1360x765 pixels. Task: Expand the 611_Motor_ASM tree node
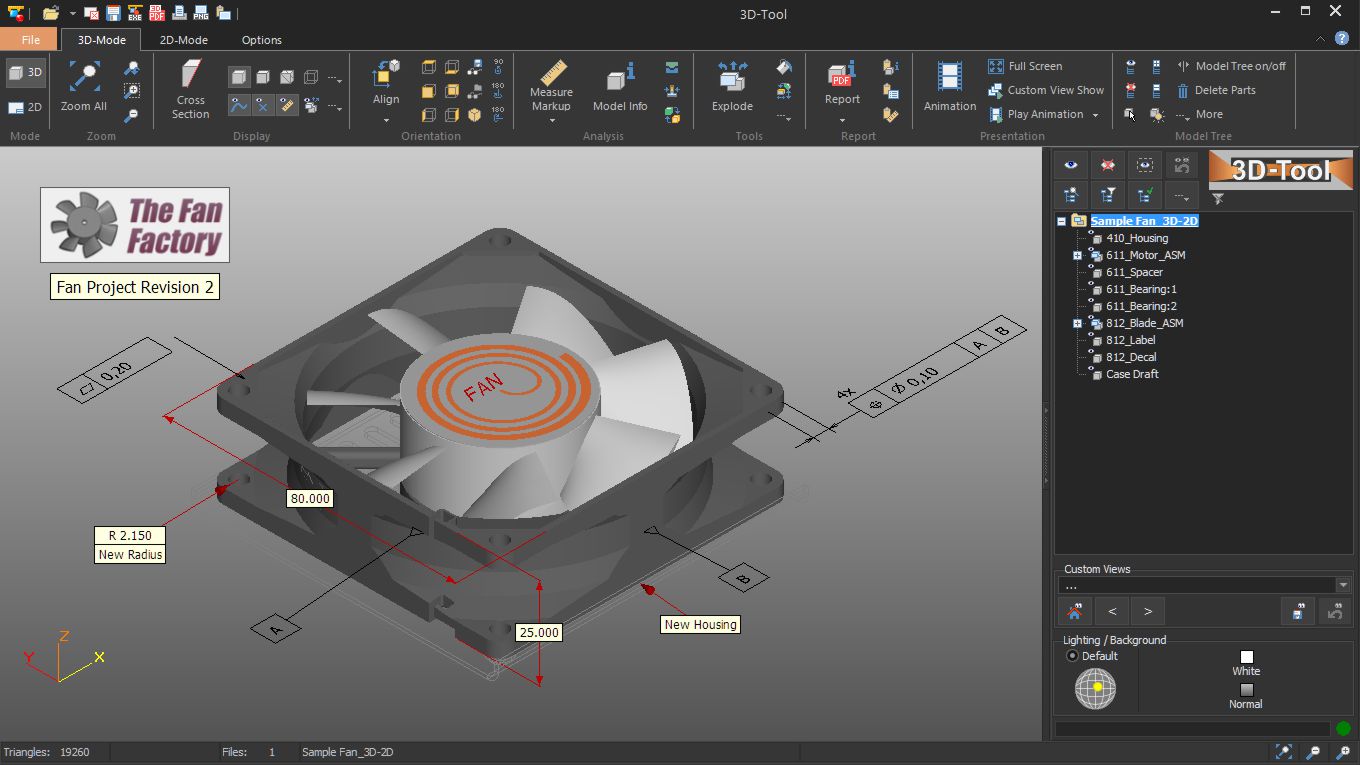coord(1078,255)
